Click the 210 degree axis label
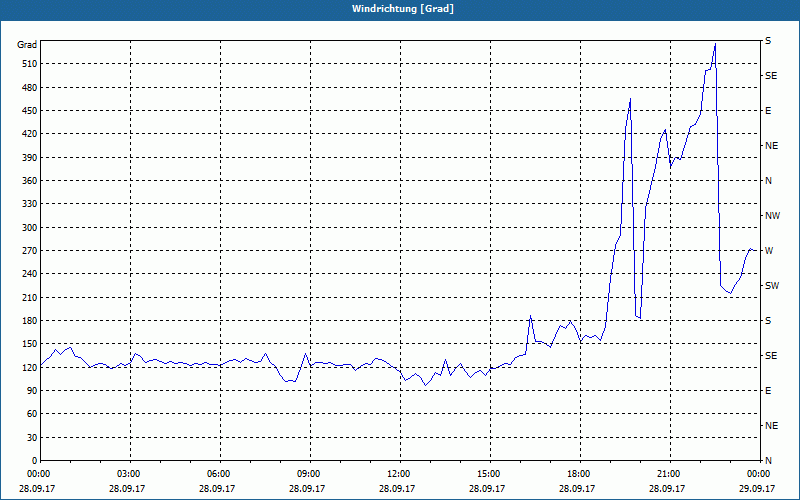Screen dimensions: 800x500 tap(30, 297)
